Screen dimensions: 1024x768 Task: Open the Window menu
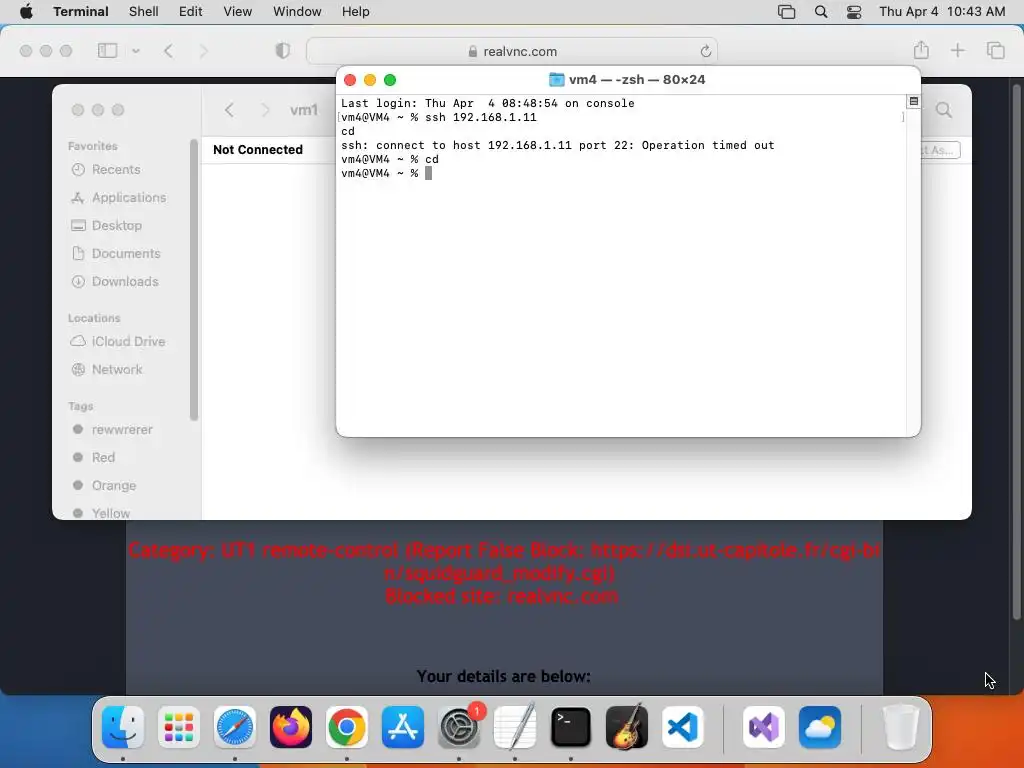pos(297,11)
